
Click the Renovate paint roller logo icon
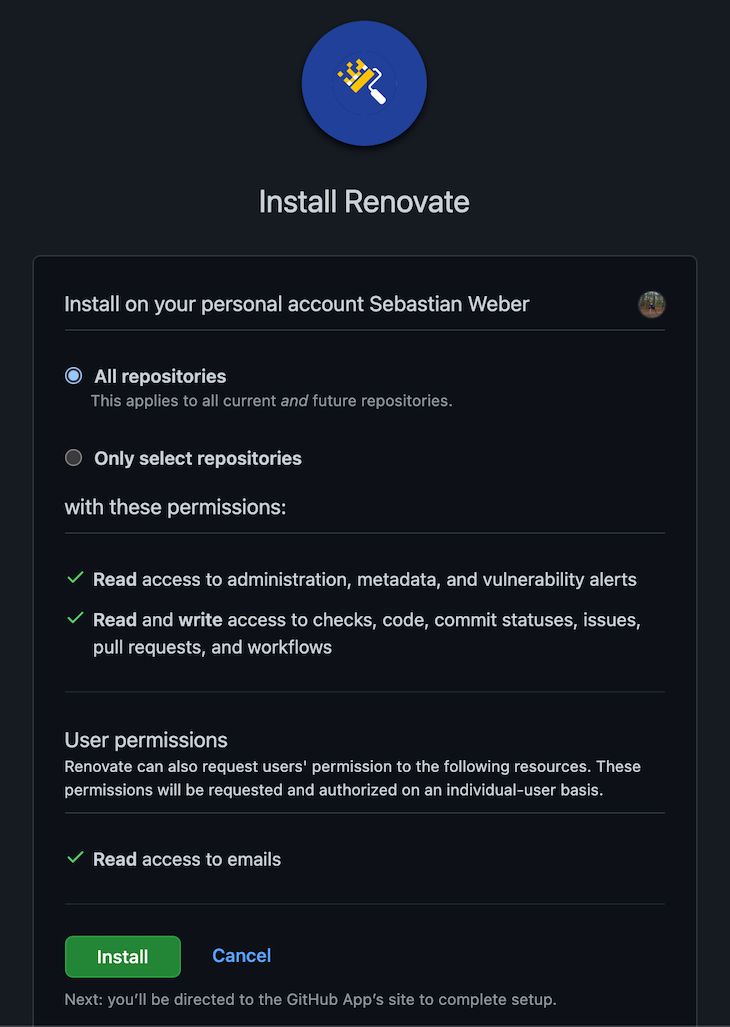pyautogui.click(x=364, y=82)
